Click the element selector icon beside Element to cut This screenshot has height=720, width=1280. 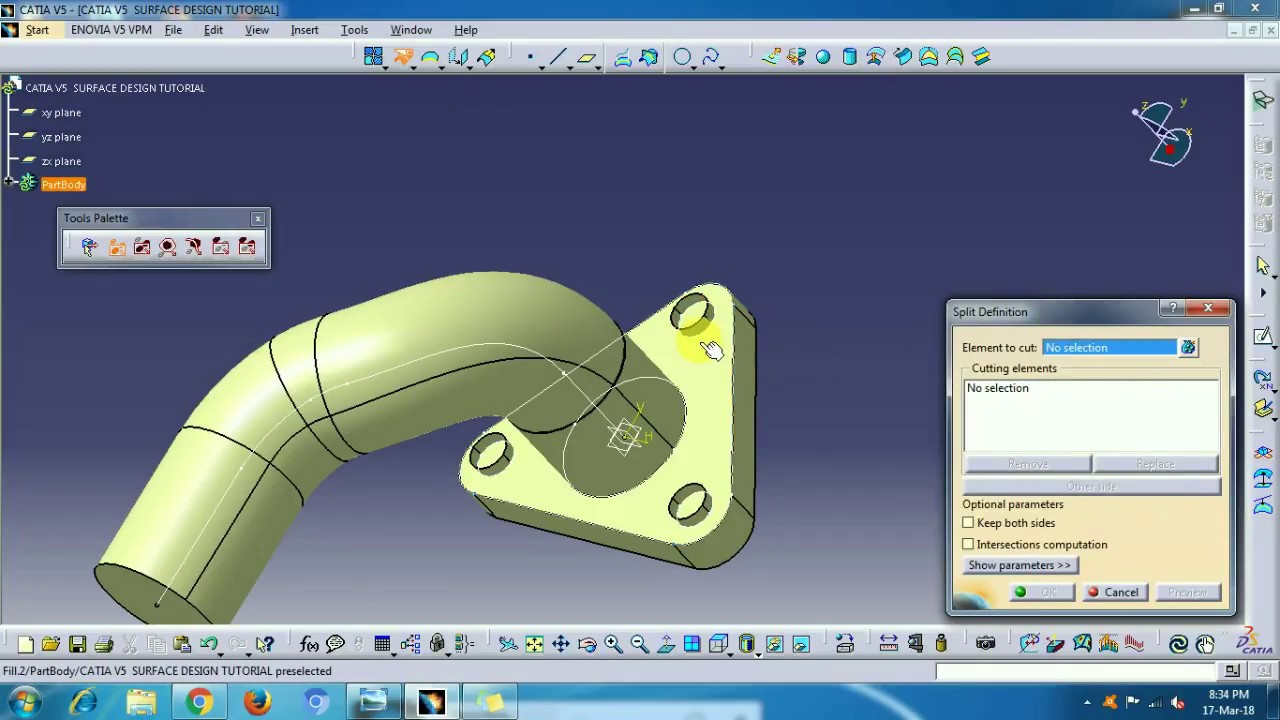1188,347
